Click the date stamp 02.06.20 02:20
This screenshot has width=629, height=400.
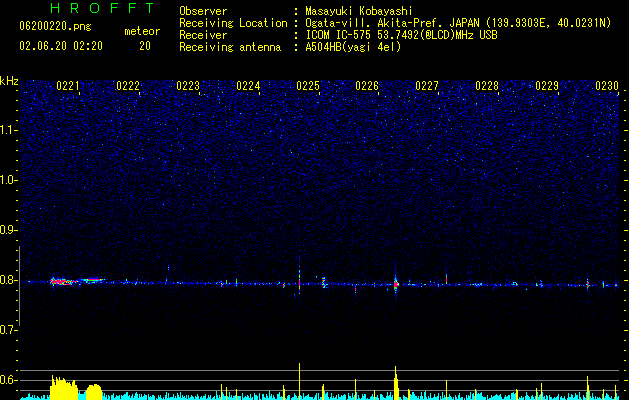tap(61, 46)
